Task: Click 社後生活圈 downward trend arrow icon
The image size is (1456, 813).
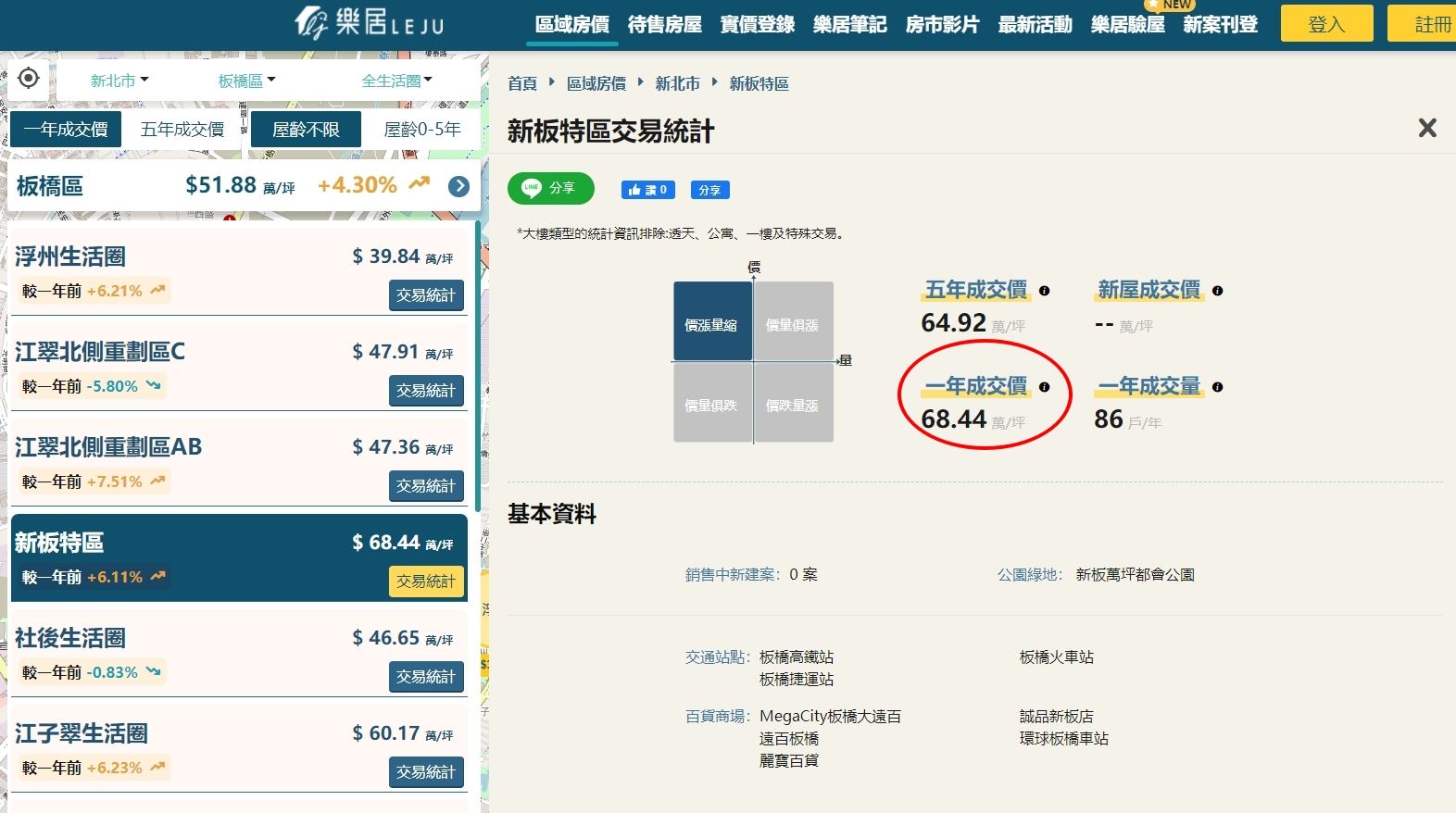Action: pos(153,671)
